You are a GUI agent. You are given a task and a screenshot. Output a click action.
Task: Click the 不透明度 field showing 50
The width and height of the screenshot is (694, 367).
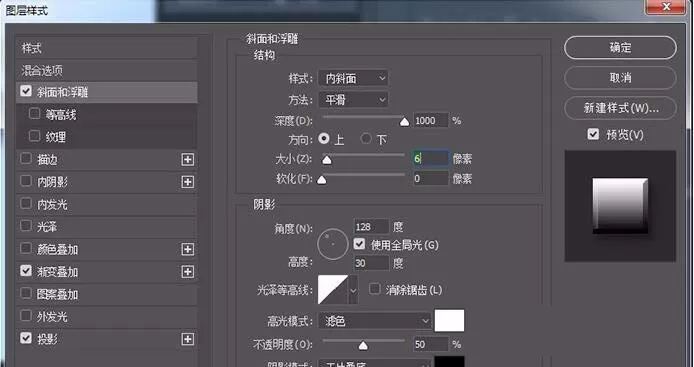tap(431, 344)
